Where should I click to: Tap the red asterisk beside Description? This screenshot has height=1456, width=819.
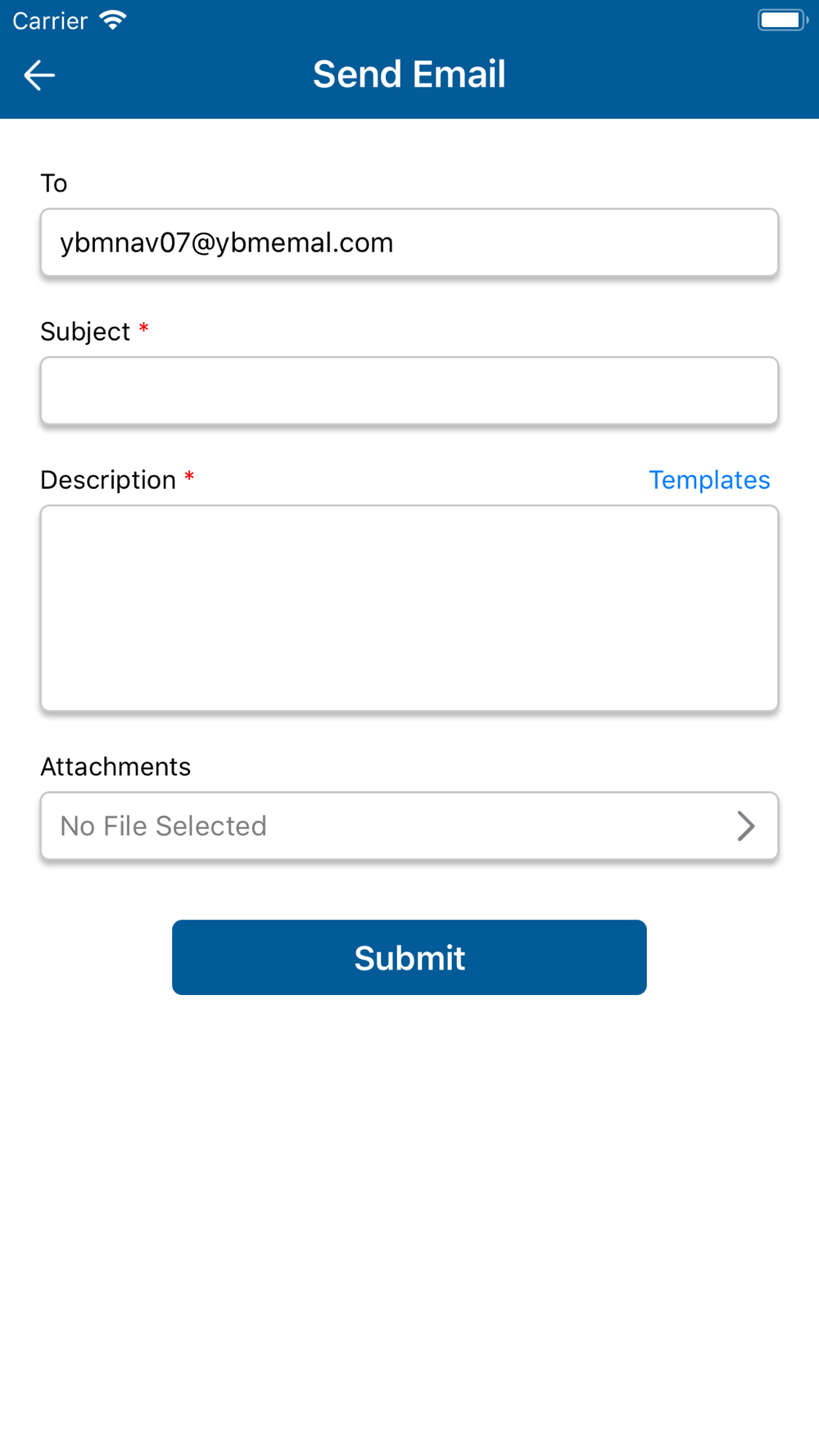(189, 477)
